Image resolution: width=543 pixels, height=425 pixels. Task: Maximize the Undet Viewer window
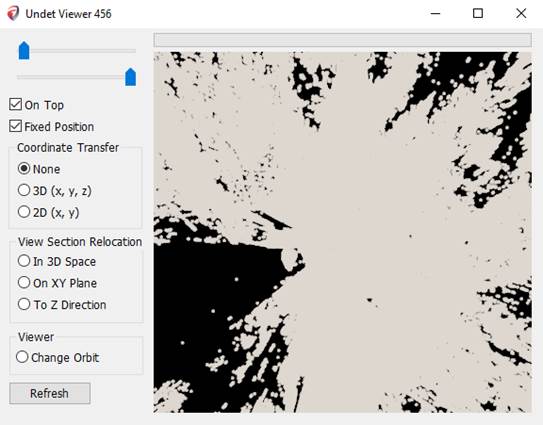coord(478,14)
